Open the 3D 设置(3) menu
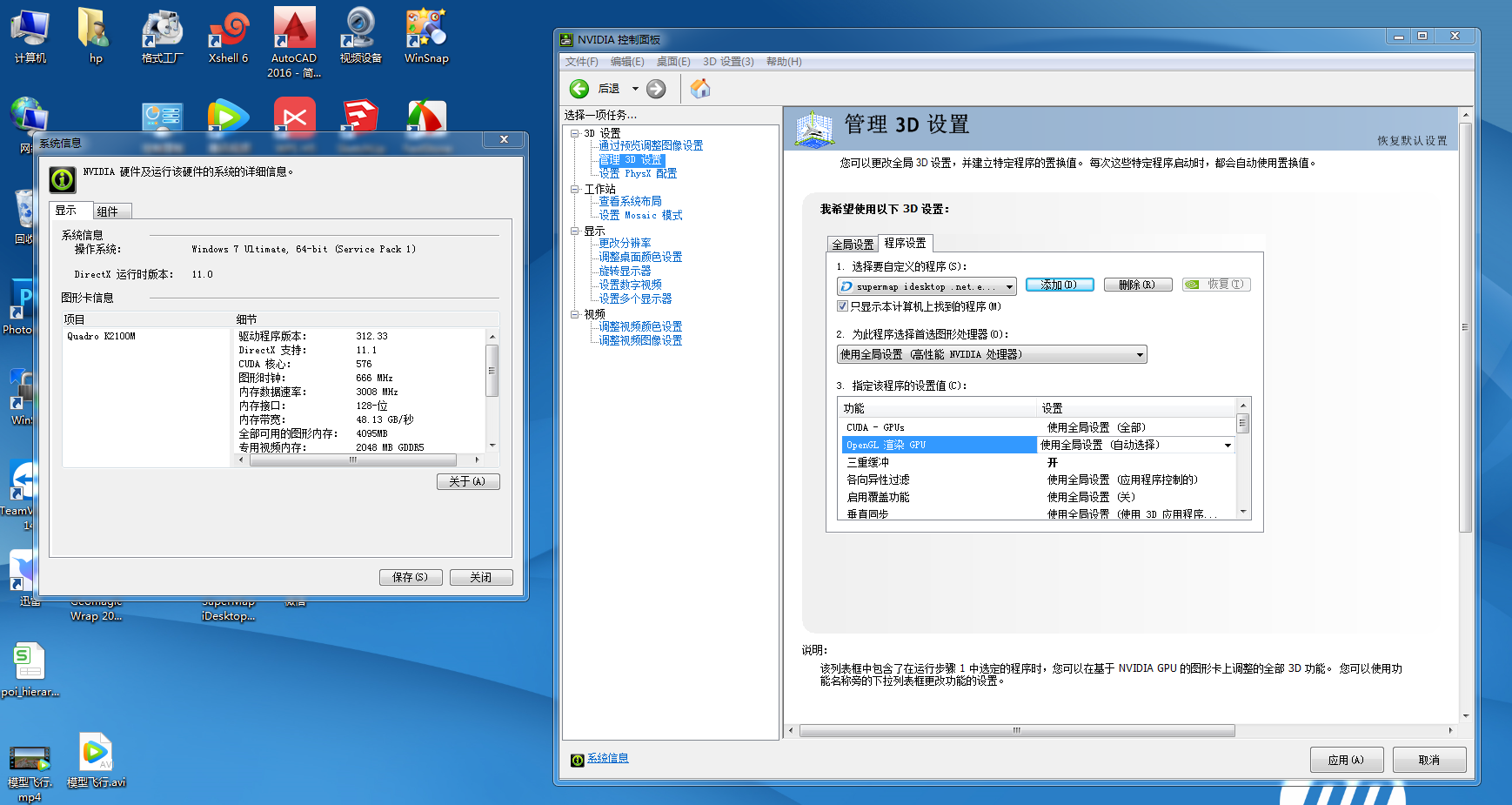The width and height of the screenshot is (1512, 805). (x=728, y=62)
